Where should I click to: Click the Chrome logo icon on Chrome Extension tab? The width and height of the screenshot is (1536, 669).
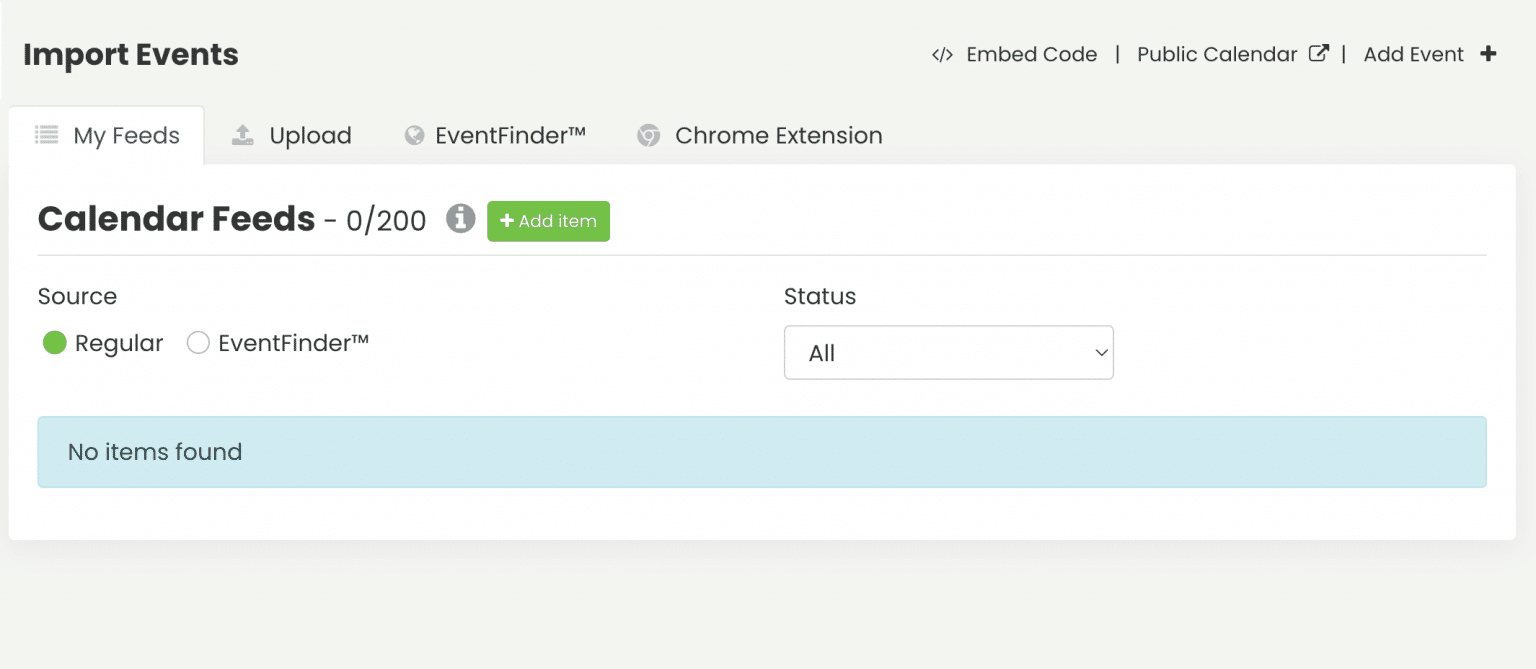tap(649, 134)
